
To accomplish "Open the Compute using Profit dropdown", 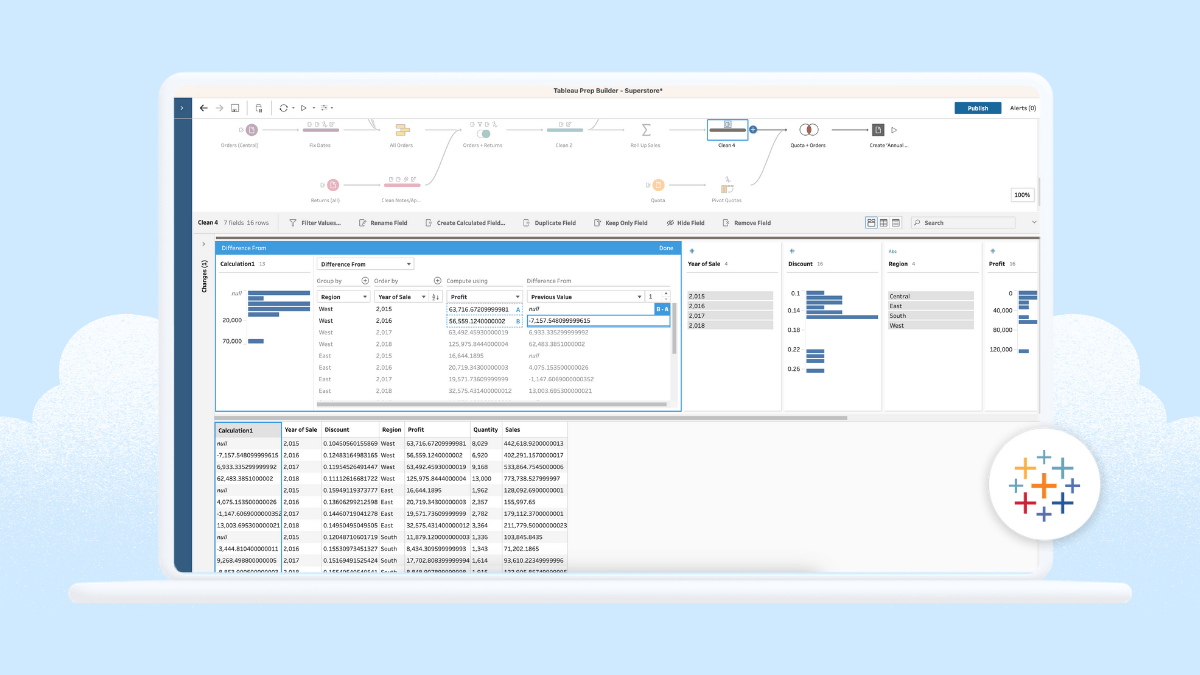I will (517, 296).
